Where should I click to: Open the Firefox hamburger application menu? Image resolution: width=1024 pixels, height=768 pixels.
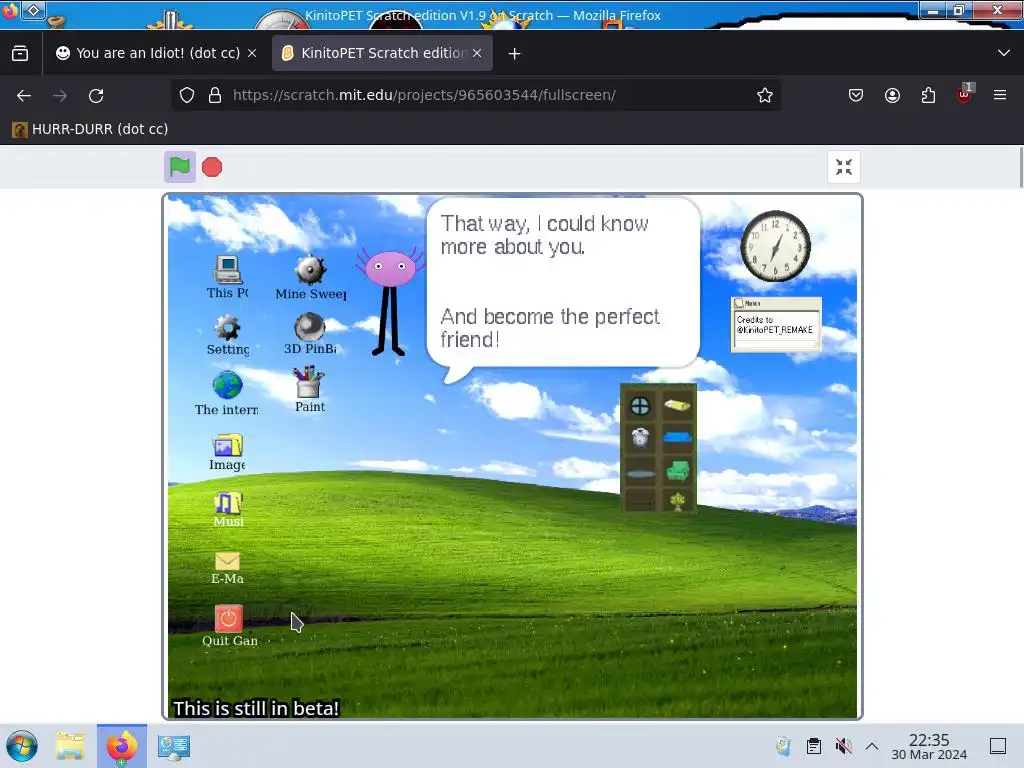1000,95
